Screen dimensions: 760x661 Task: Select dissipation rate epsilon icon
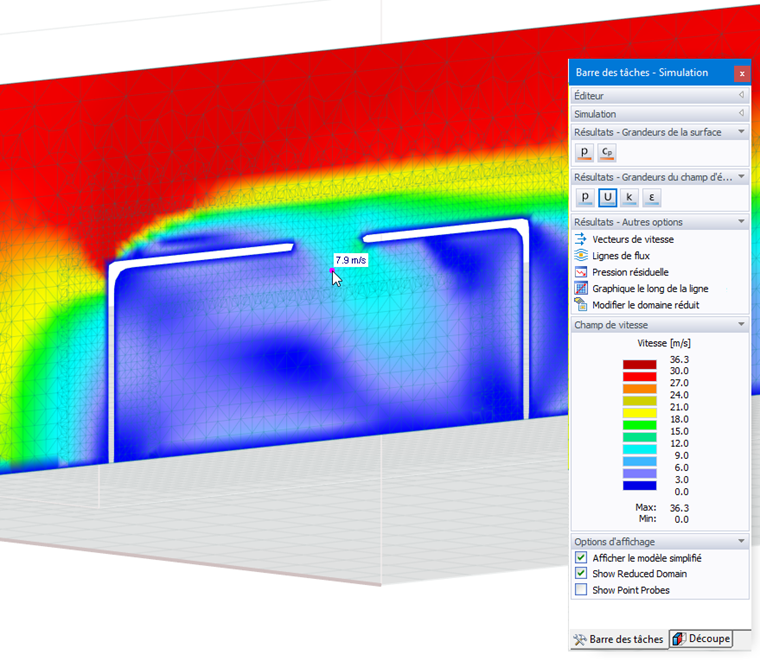[x=651, y=197]
